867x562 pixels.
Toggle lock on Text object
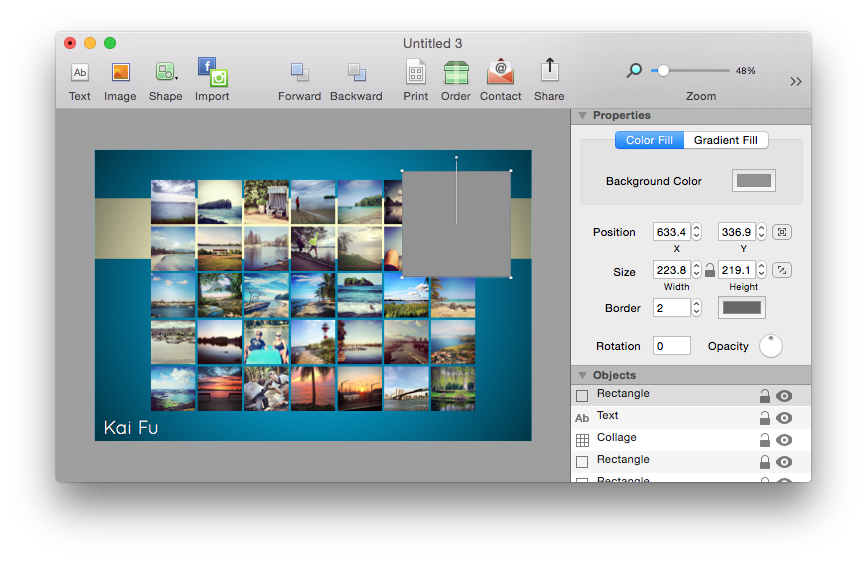point(765,418)
